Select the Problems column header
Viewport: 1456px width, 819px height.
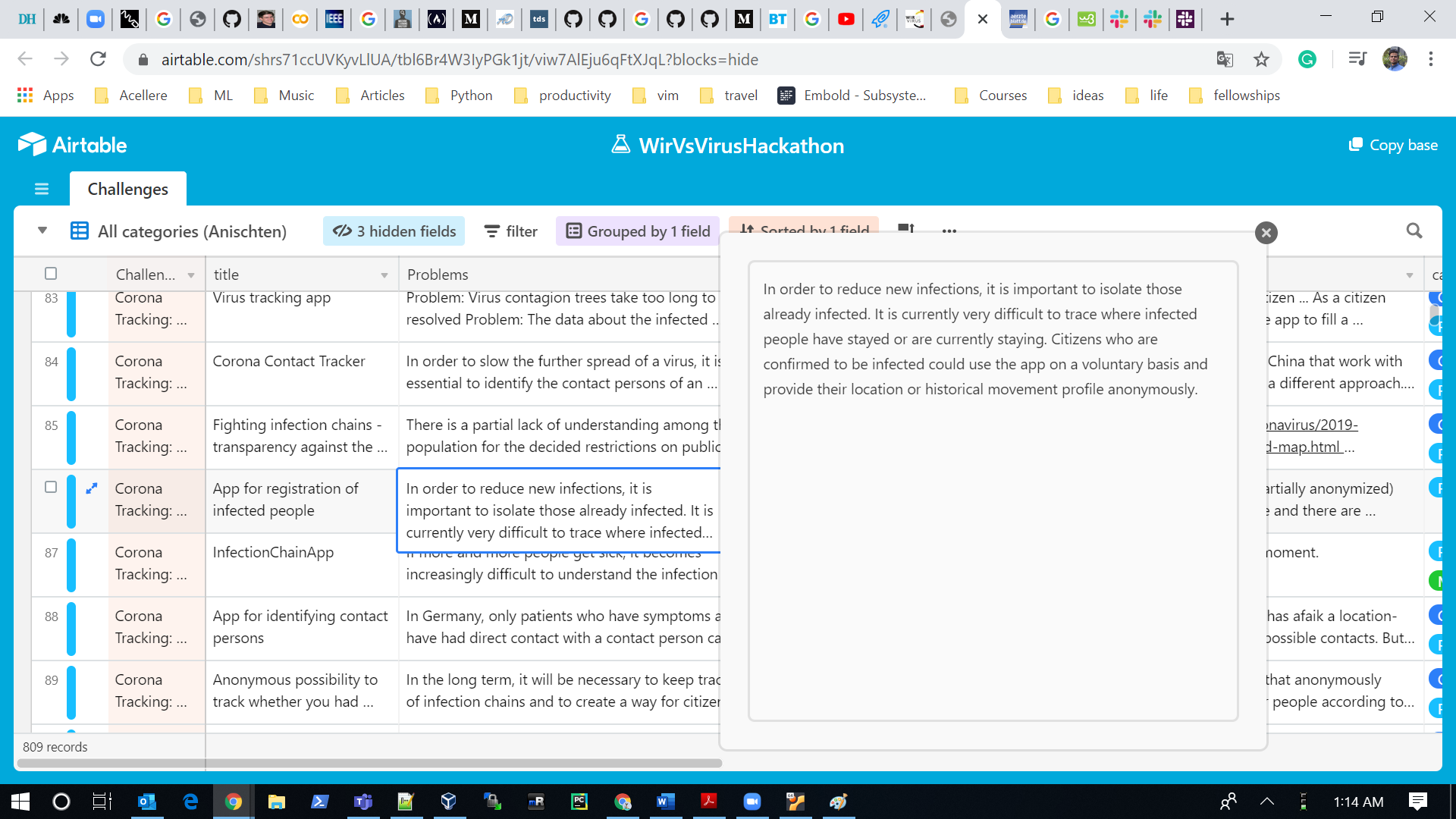pos(559,275)
